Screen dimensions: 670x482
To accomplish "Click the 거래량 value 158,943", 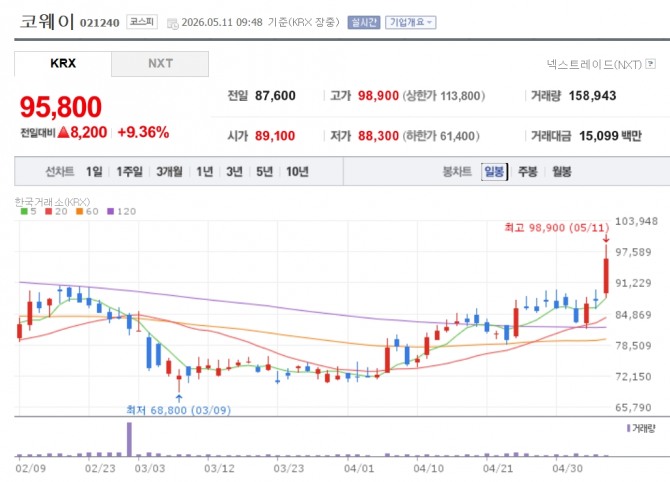I will pos(592,96).
